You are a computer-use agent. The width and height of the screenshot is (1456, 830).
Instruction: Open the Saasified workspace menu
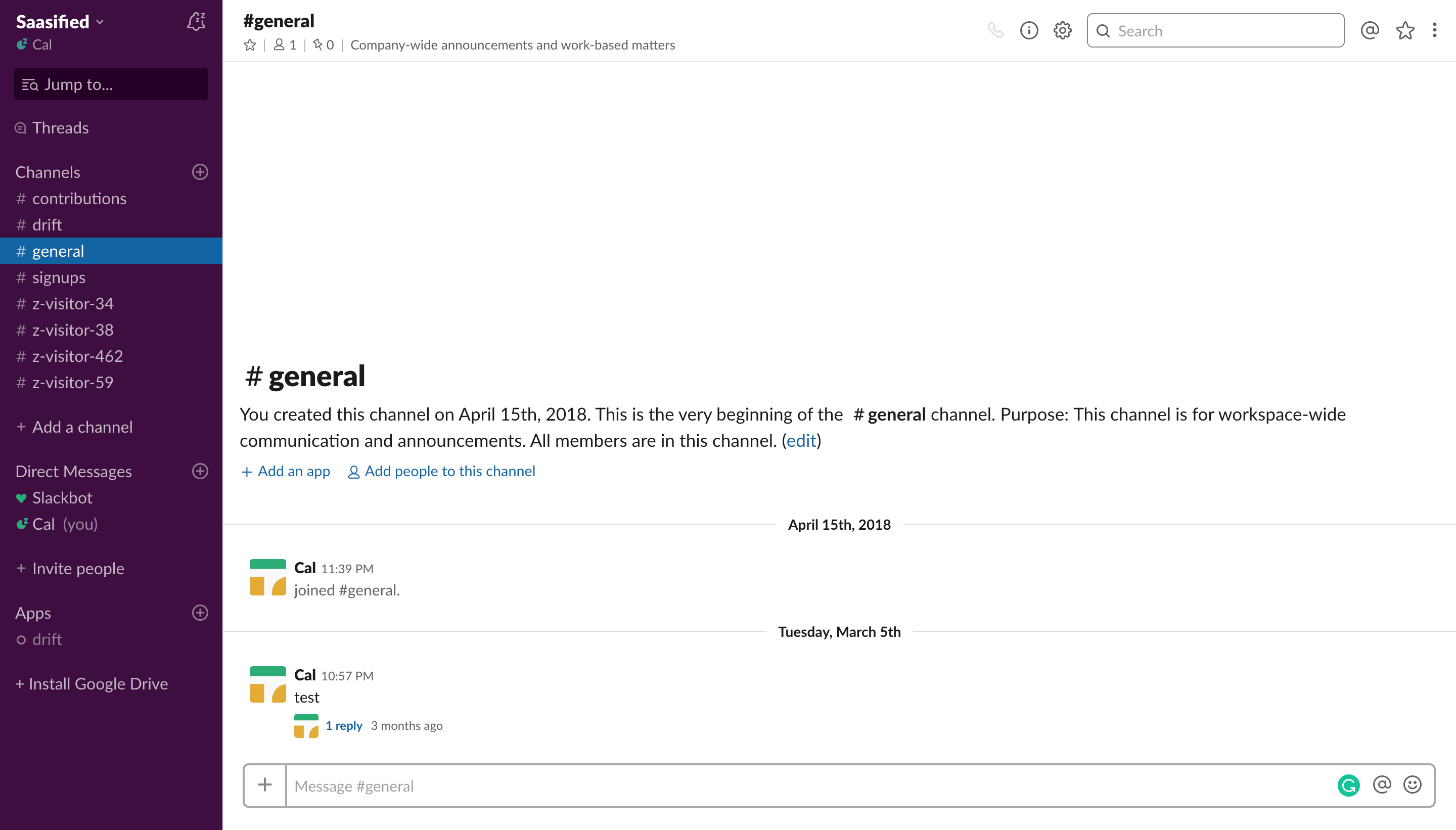(x=60, y=22)
